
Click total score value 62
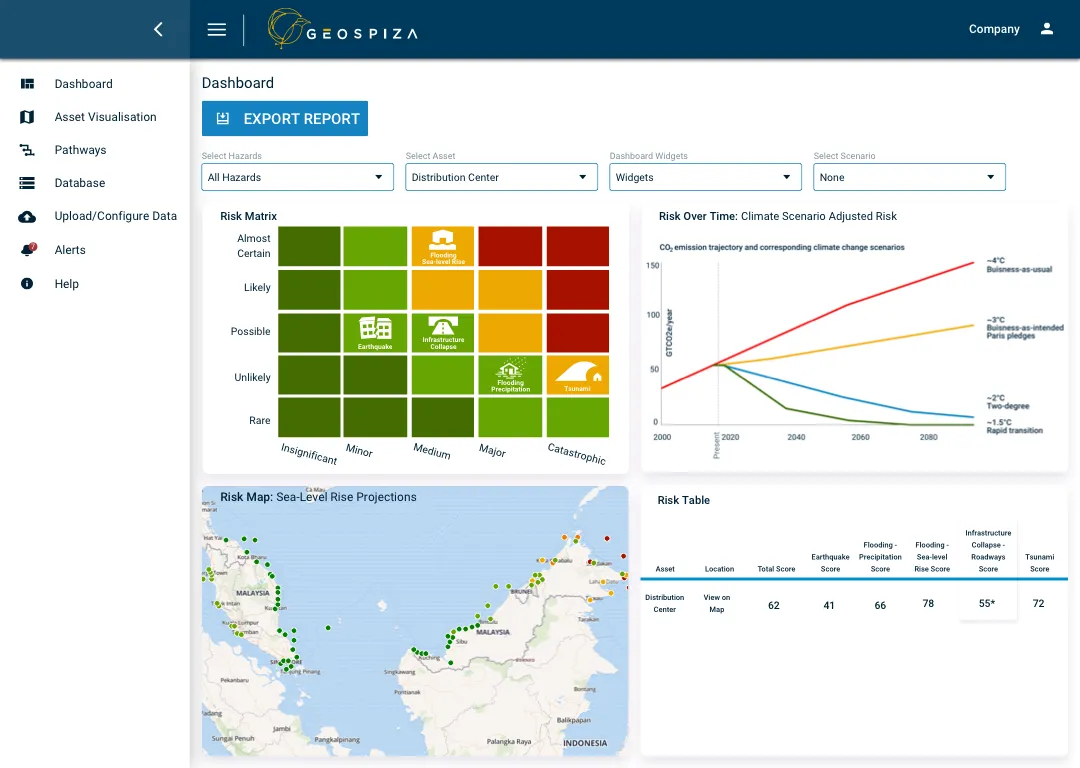[773, 605]
